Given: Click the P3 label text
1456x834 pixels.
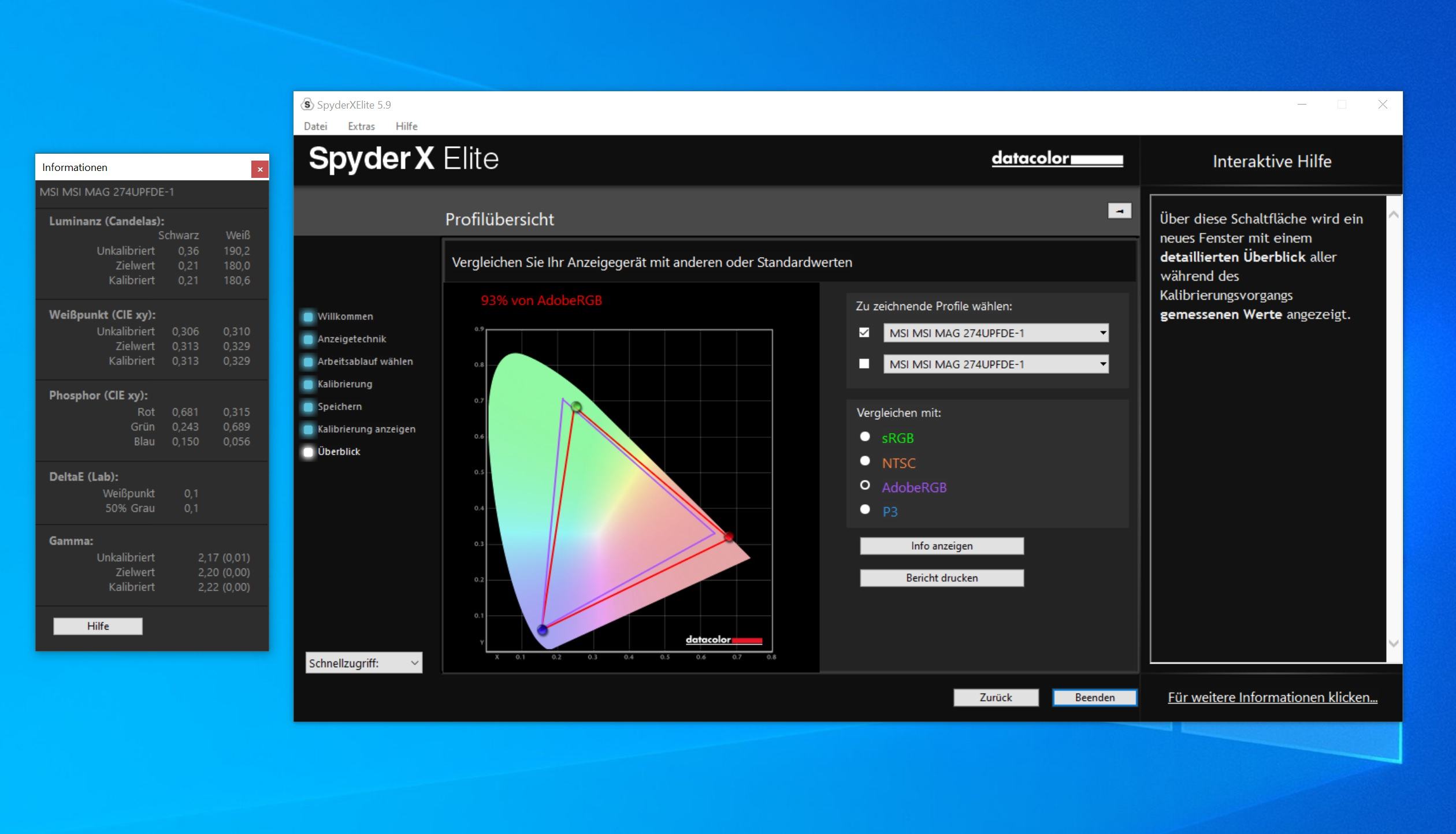Looking at the screenshot, I should [890, 511].
